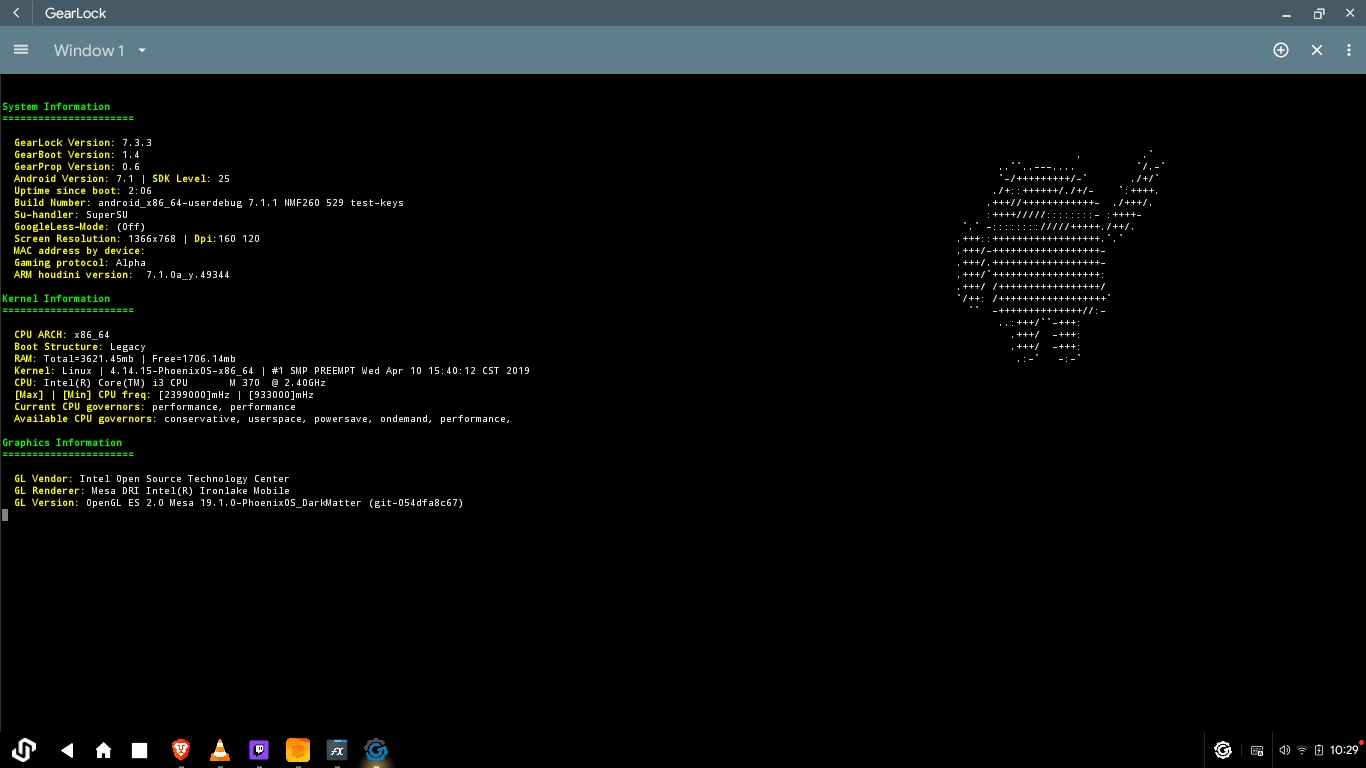The width and height of the screenshot is (1366, 768).
Task: Launch Brave browser from the taskbar
Action: click(181, 750)
